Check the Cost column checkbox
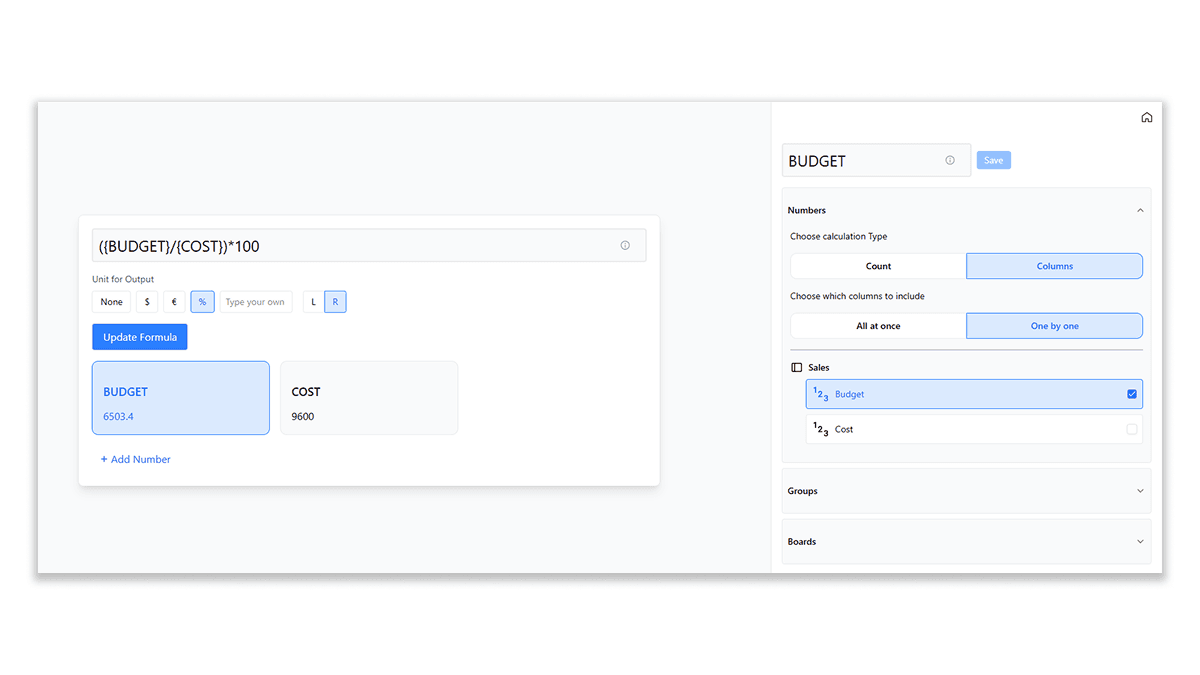 [1131, 428]
